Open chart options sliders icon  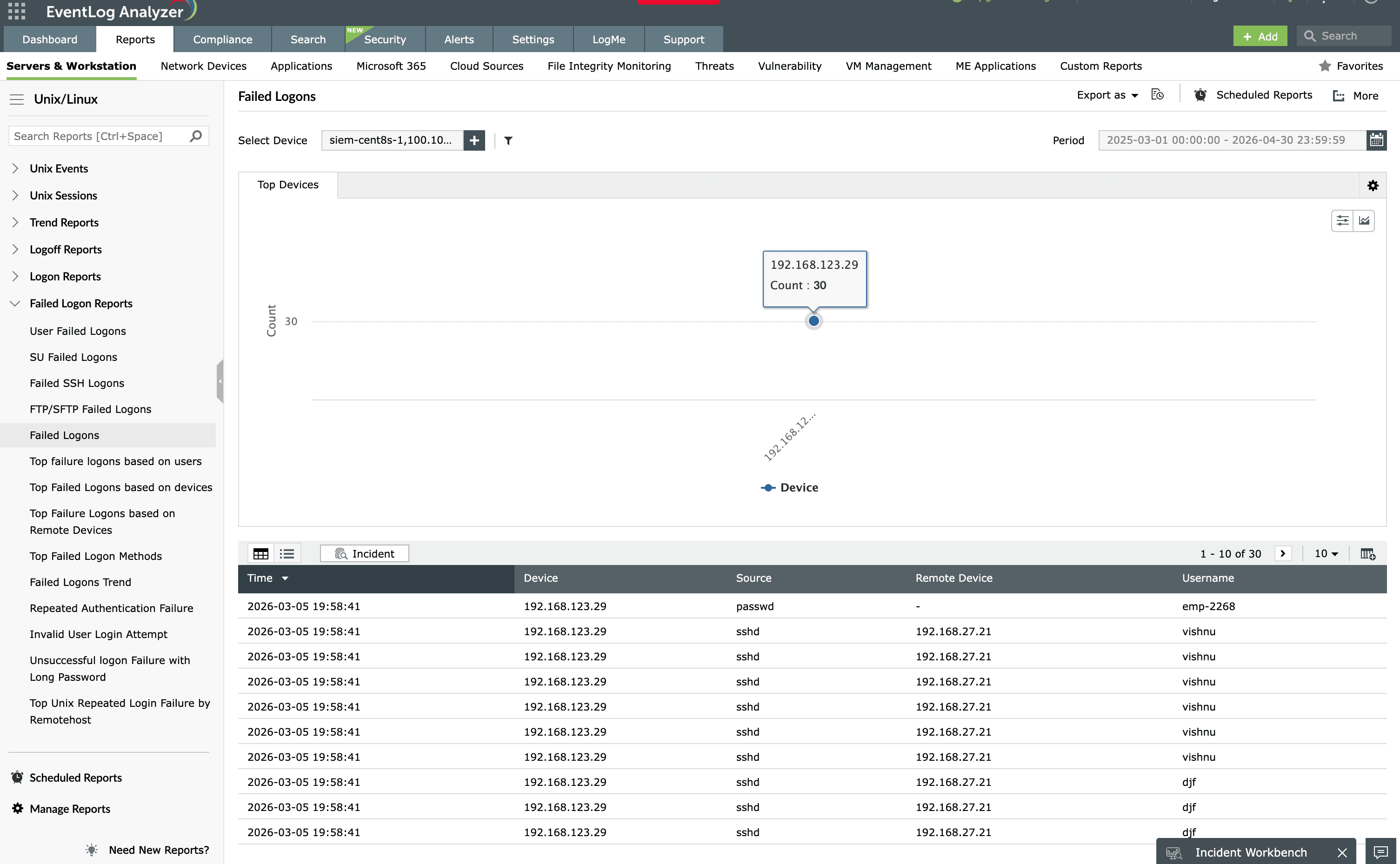pos(1342,220)
